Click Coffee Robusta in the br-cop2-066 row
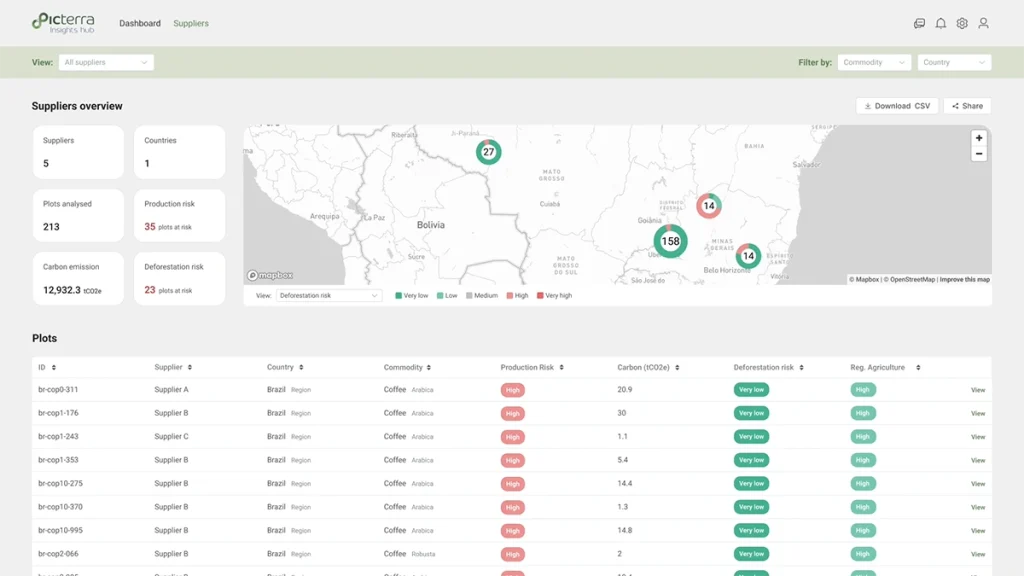The width and height of the screenshot is (1024, 576). pos(409,554)
